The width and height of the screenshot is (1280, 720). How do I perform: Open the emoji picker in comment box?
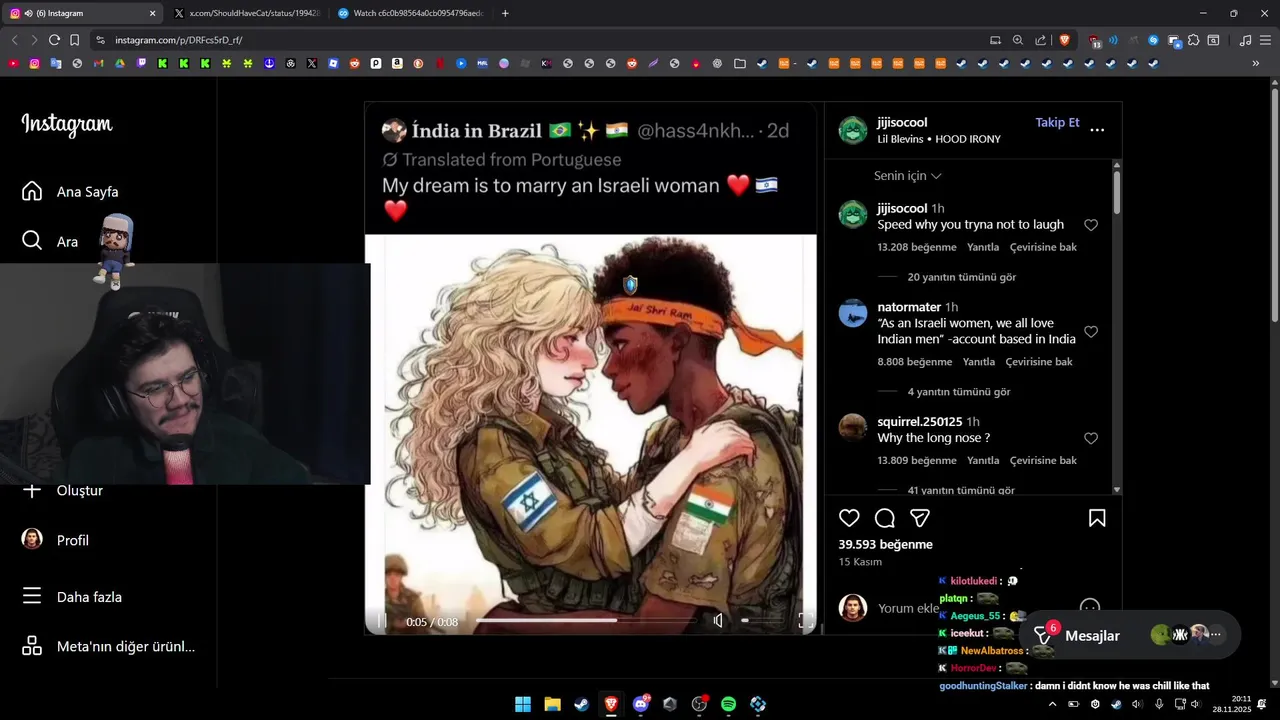(x=1090, y=608)
